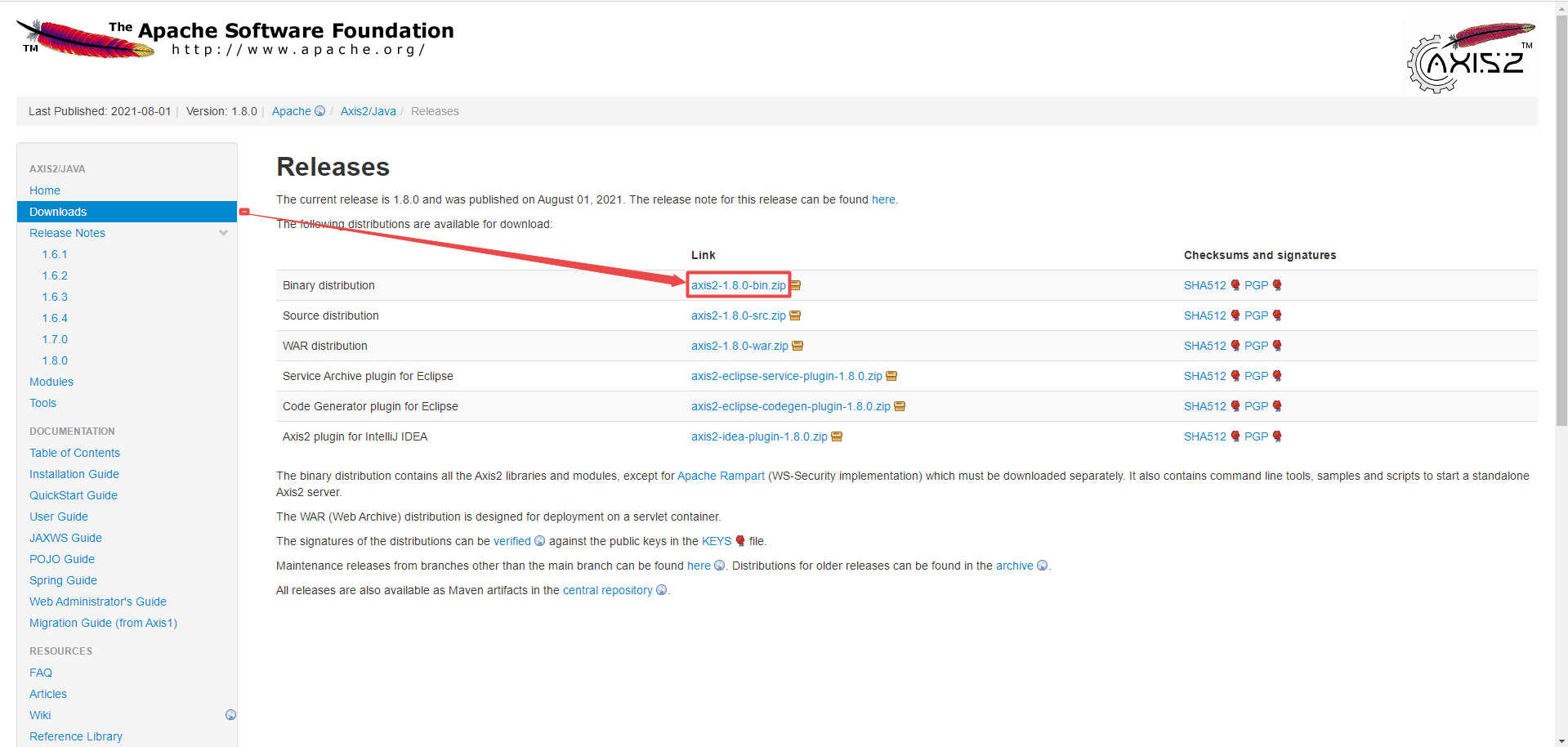Click the seal icon after SHA512 in IntelliJ IDEA plugin row

point(1235,436)
